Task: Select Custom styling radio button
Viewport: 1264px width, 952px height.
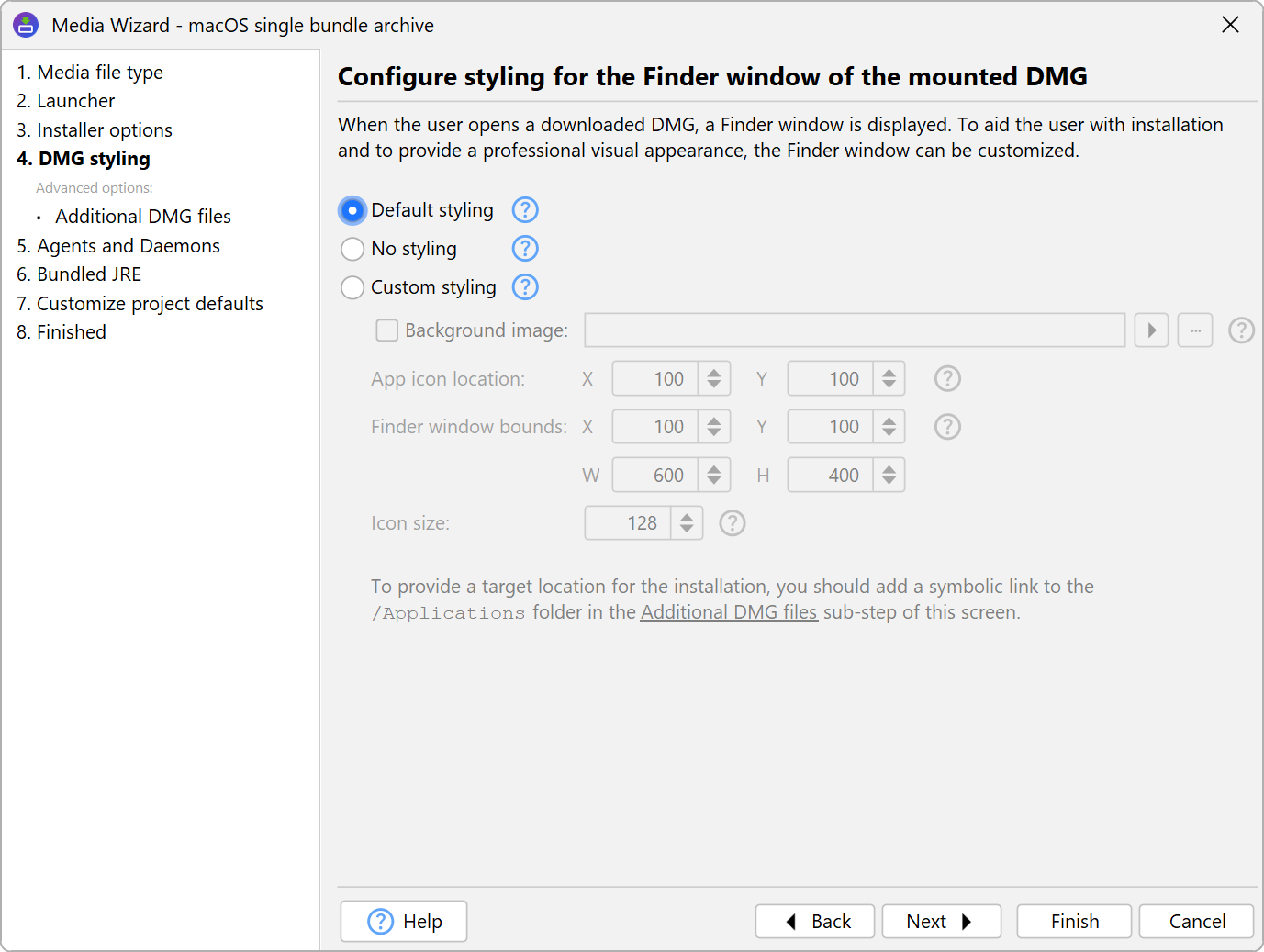Action: 352,288
